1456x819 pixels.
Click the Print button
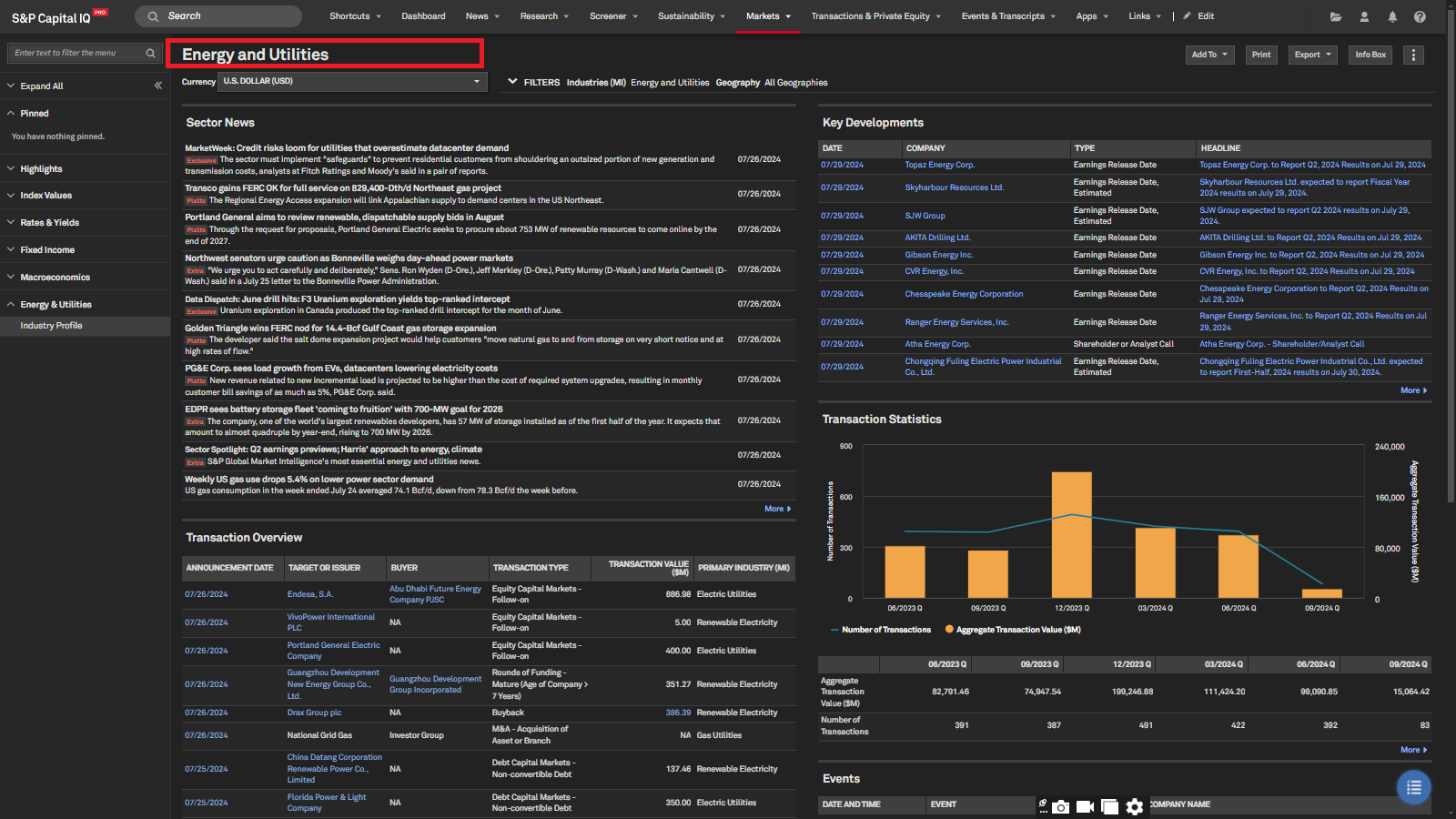coord(1260,55)
